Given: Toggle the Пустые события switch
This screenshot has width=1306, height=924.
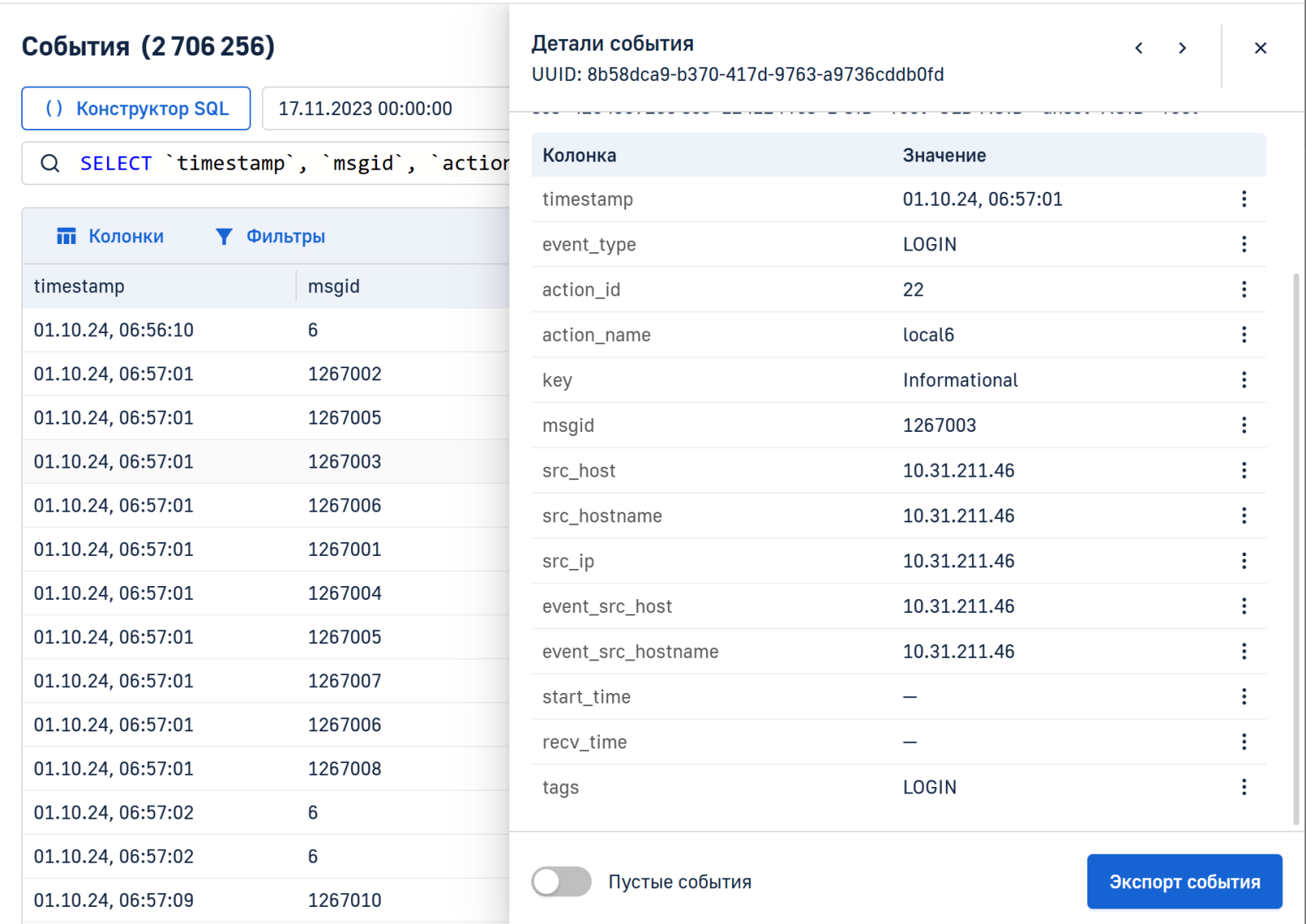Looking at the screenshot, I should pyautogui.click(x=561, y=882).
